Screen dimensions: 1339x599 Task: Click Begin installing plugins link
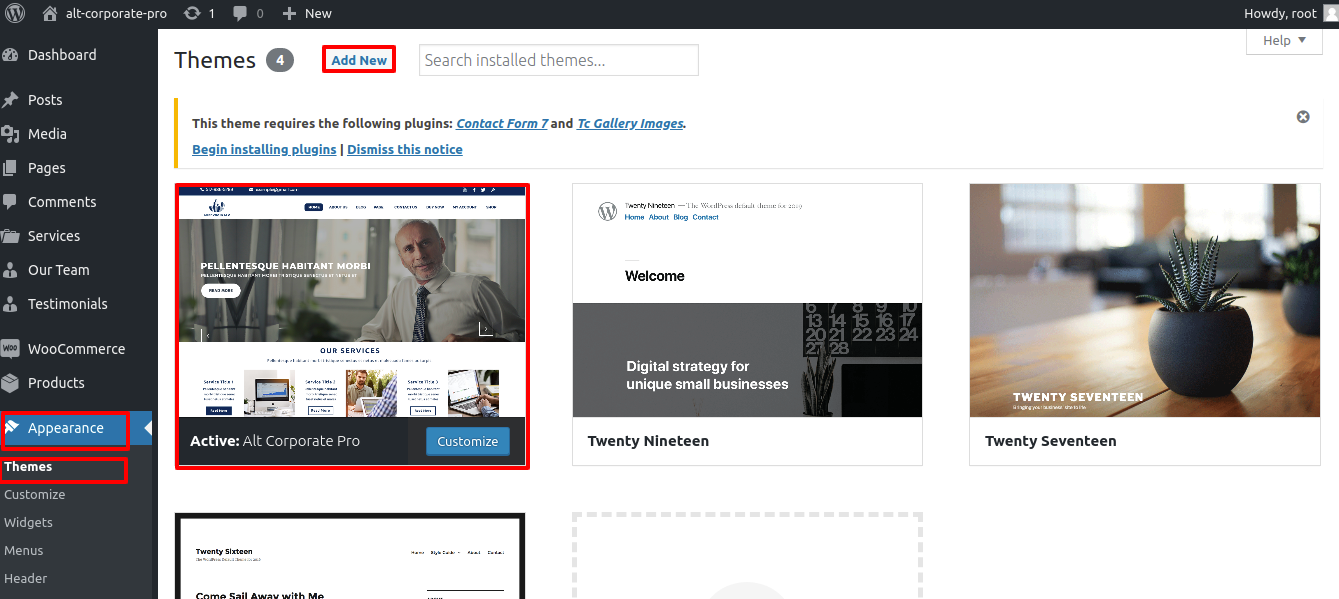pyautogui.click(x=264, y=149)
